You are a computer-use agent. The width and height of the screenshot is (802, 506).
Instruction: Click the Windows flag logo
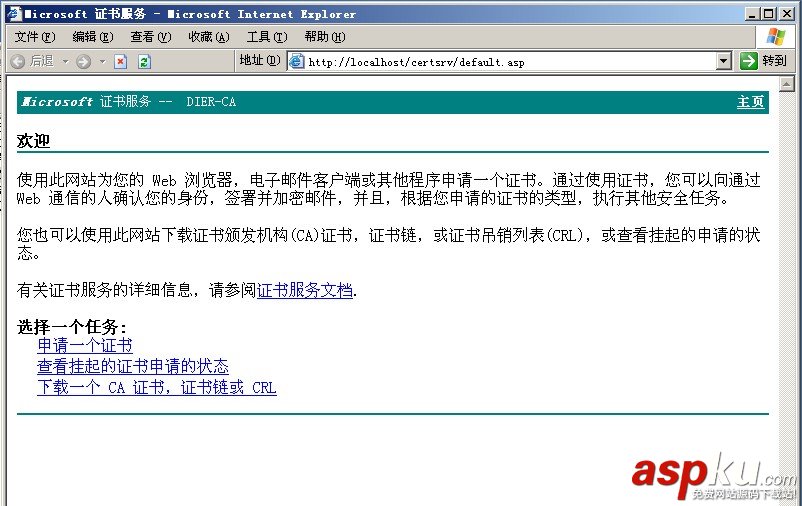pos(776,36)
